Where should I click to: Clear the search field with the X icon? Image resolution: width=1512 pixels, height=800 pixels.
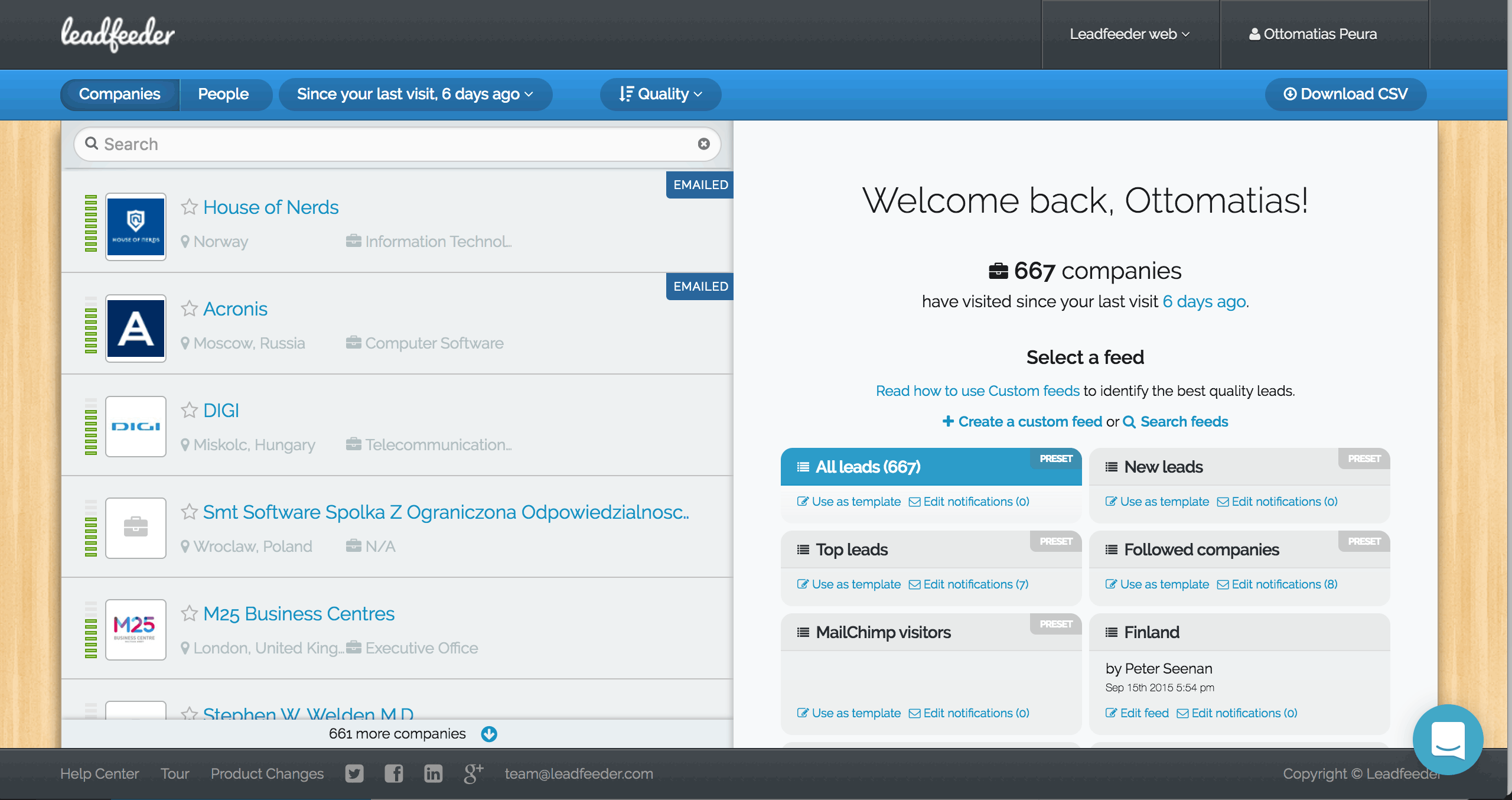(703, 144)
